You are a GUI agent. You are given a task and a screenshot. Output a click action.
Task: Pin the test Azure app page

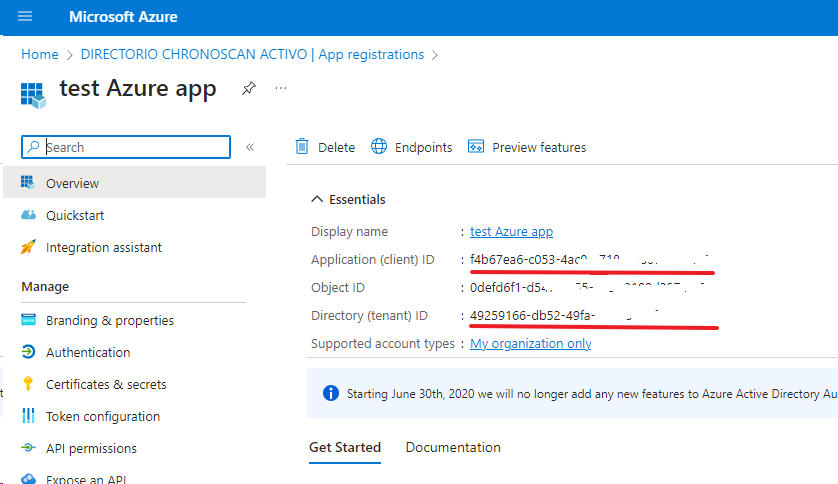[x=248, y=89]
